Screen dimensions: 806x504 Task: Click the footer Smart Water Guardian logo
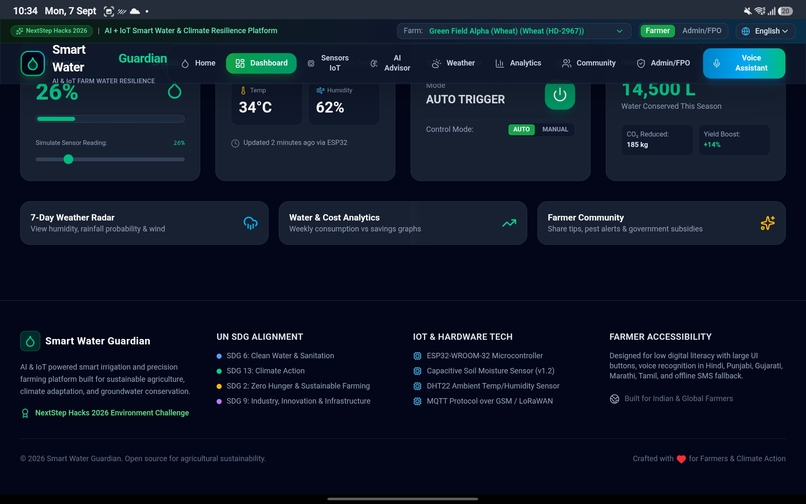pos(30,341)
